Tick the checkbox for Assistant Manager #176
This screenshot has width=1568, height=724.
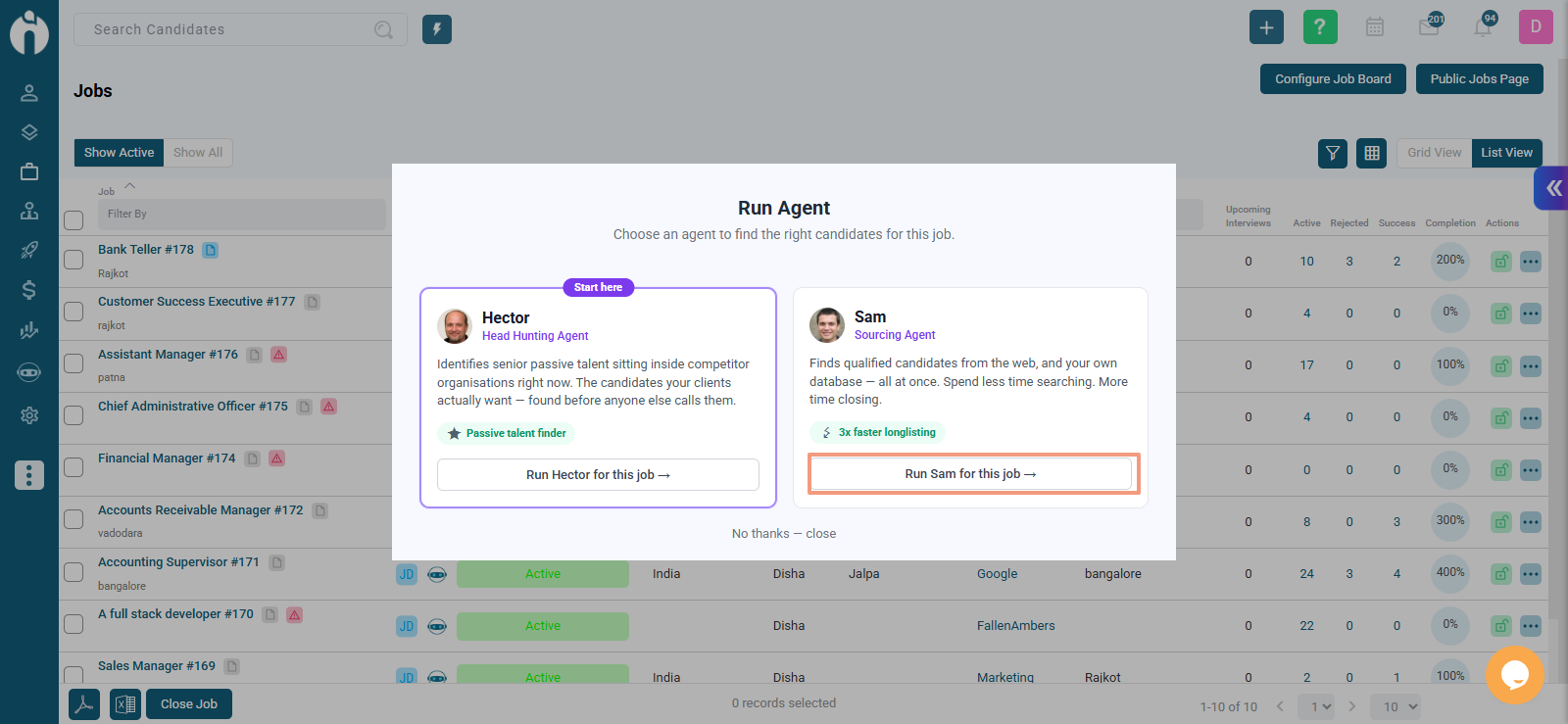(73, 363)
